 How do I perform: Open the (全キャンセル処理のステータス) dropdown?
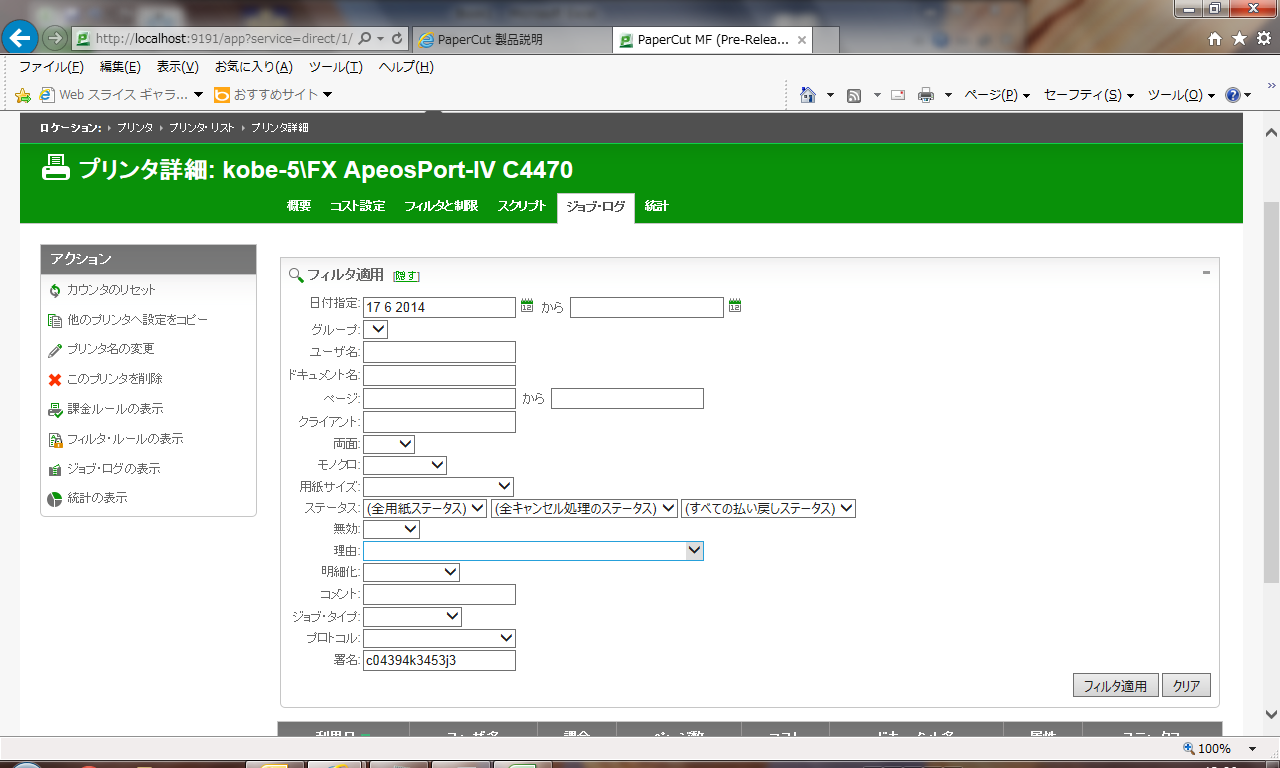(584, 508)
